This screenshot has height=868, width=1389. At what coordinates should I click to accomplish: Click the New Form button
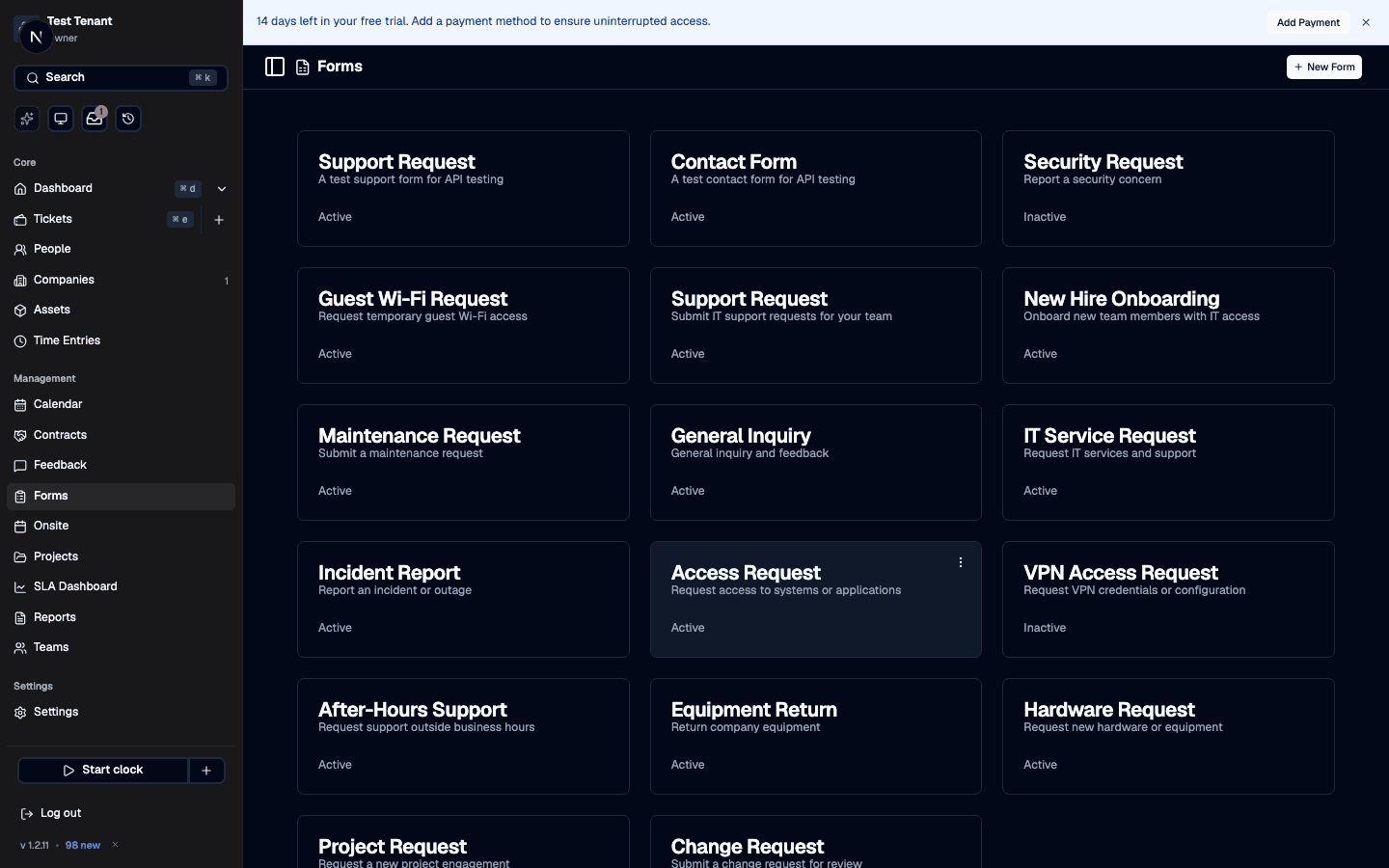click(x=1323, y=67)
